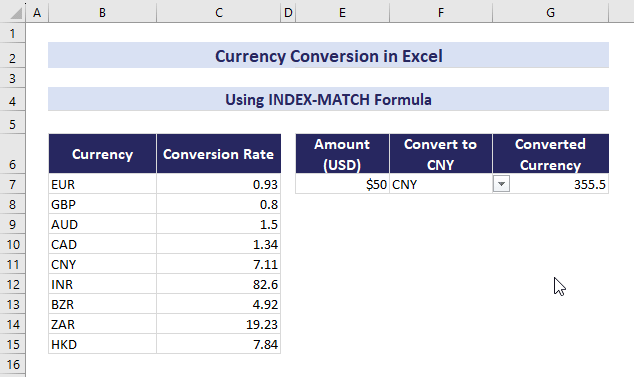Select row 9 header

pos(13,224)
